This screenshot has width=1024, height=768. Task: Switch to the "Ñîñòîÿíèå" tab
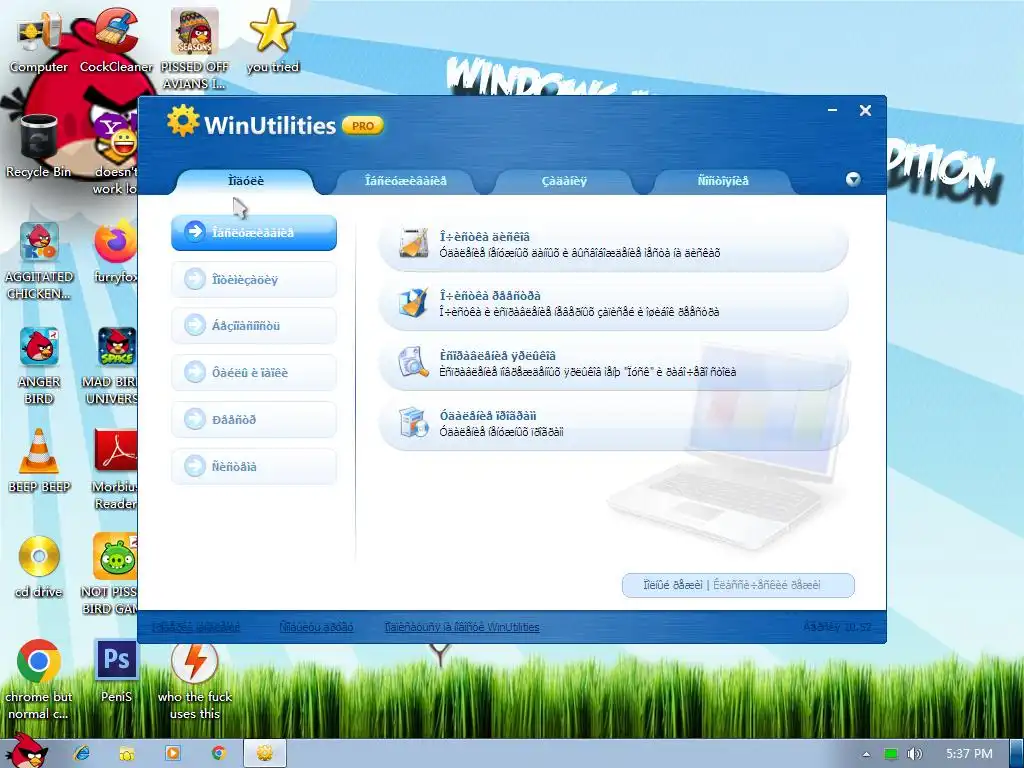(x=723, y=181)
